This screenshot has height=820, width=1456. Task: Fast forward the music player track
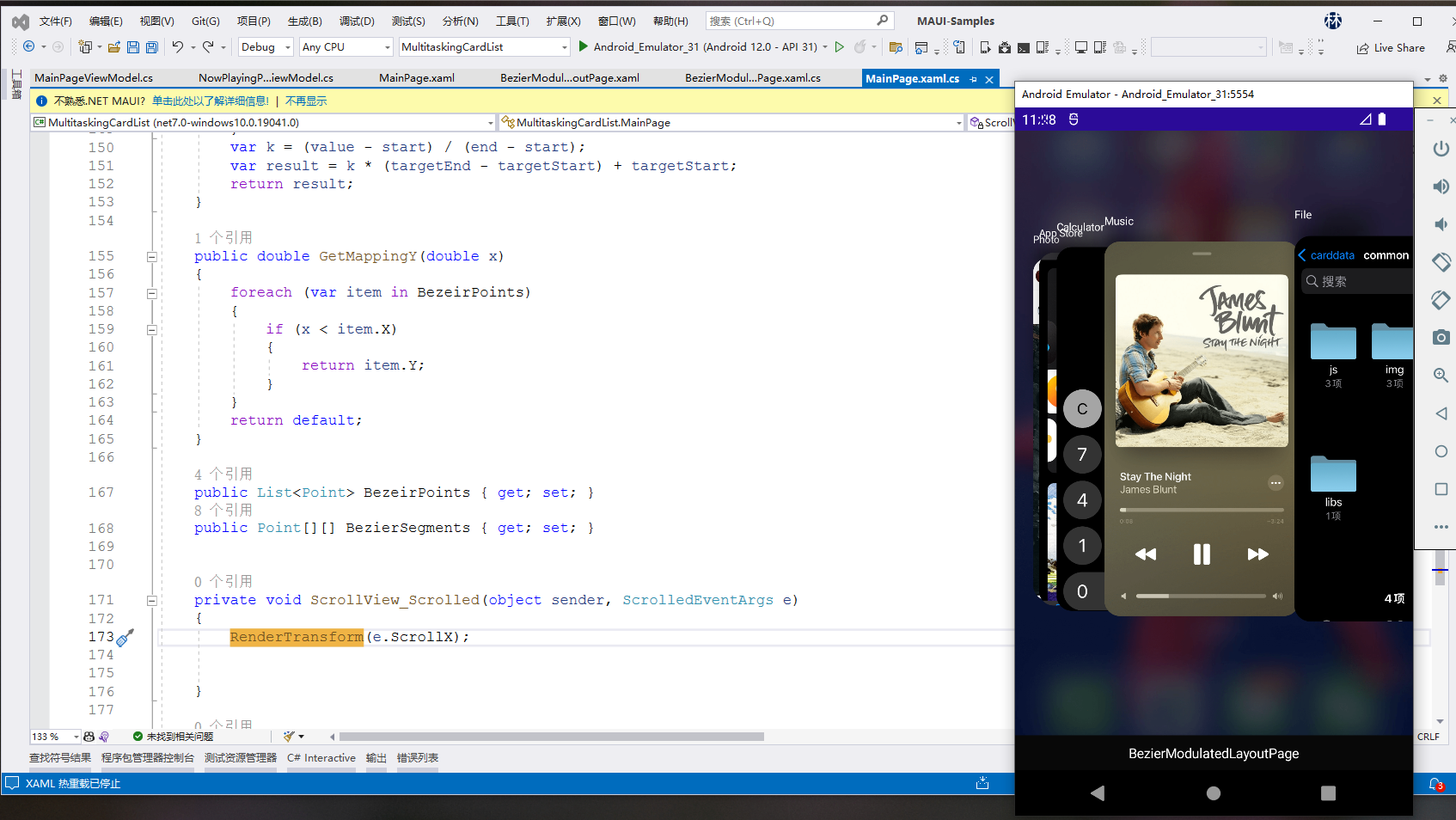point(1257,554)
